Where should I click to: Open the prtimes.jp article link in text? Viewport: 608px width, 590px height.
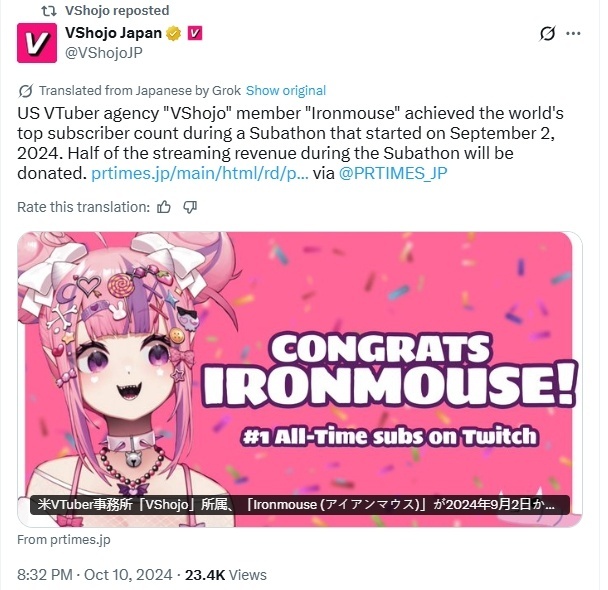(200, 173)
